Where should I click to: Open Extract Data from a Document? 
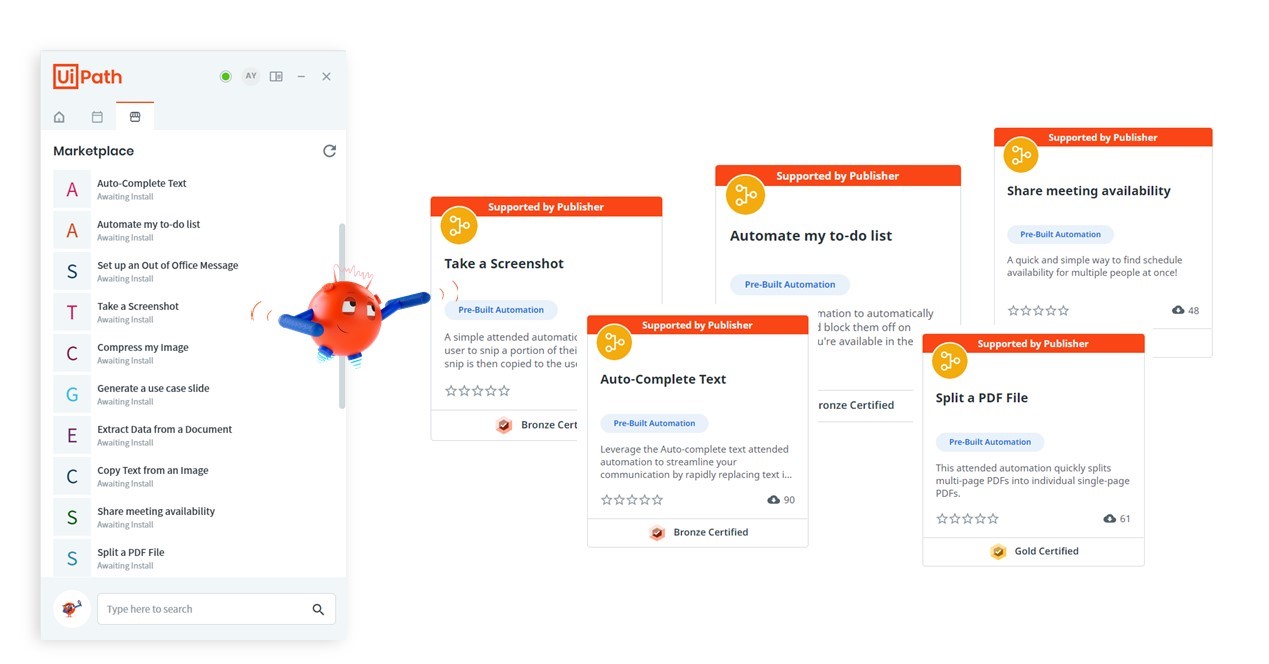[195, 435]
